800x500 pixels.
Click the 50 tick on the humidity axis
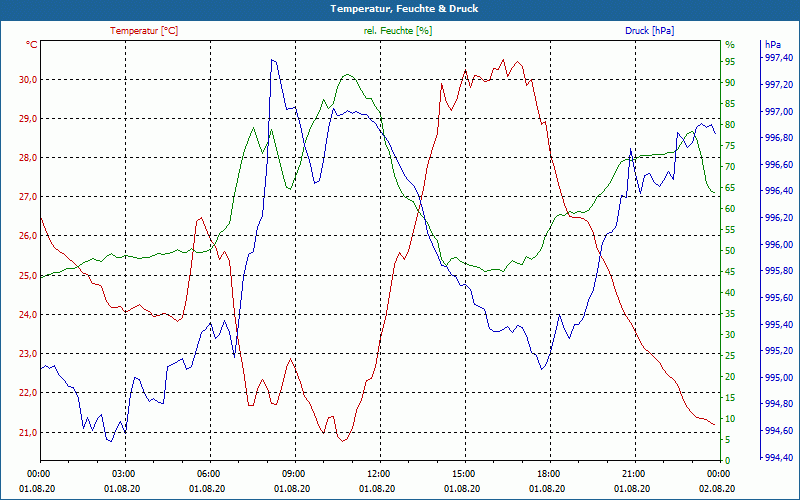pos(730,251)
